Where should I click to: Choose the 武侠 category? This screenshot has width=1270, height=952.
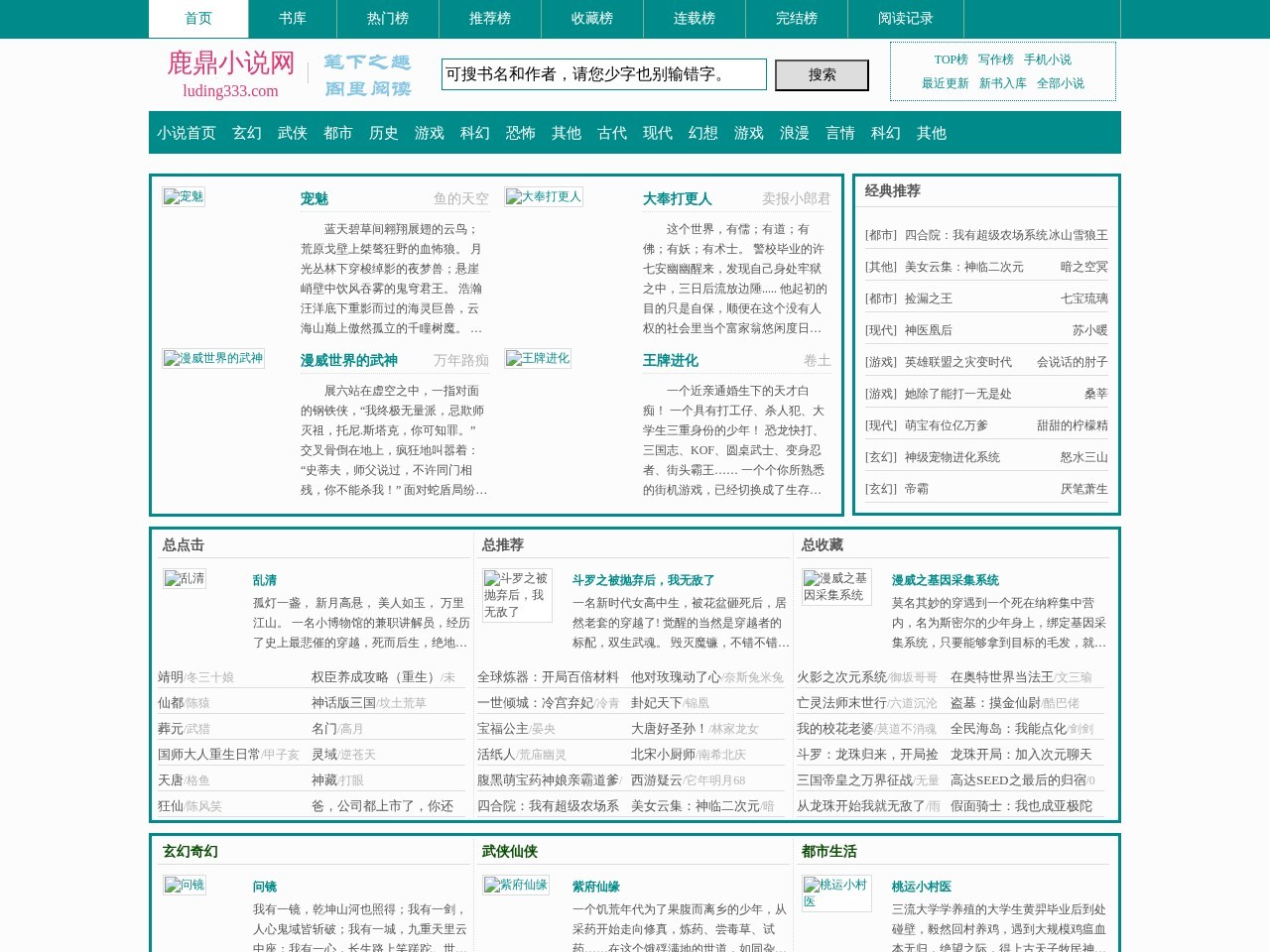293,133
